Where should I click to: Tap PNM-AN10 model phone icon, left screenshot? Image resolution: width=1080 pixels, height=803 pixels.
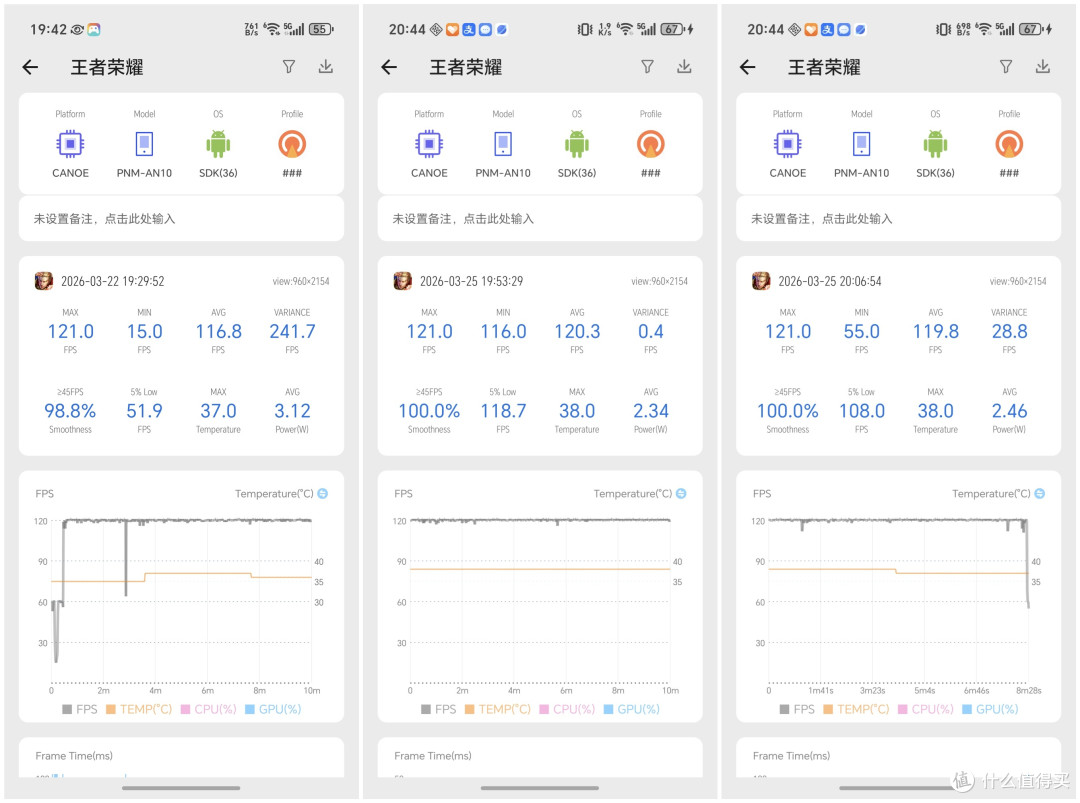point(144,145)
